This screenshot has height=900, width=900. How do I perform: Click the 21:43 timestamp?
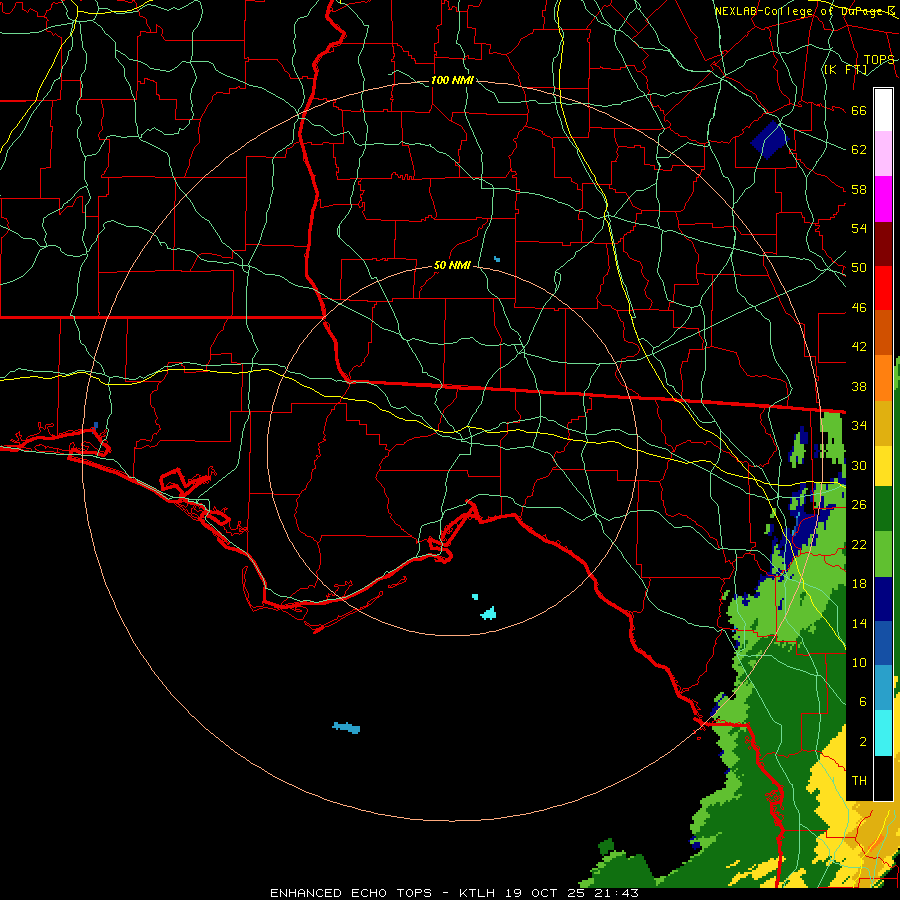[x=617, y=893]
